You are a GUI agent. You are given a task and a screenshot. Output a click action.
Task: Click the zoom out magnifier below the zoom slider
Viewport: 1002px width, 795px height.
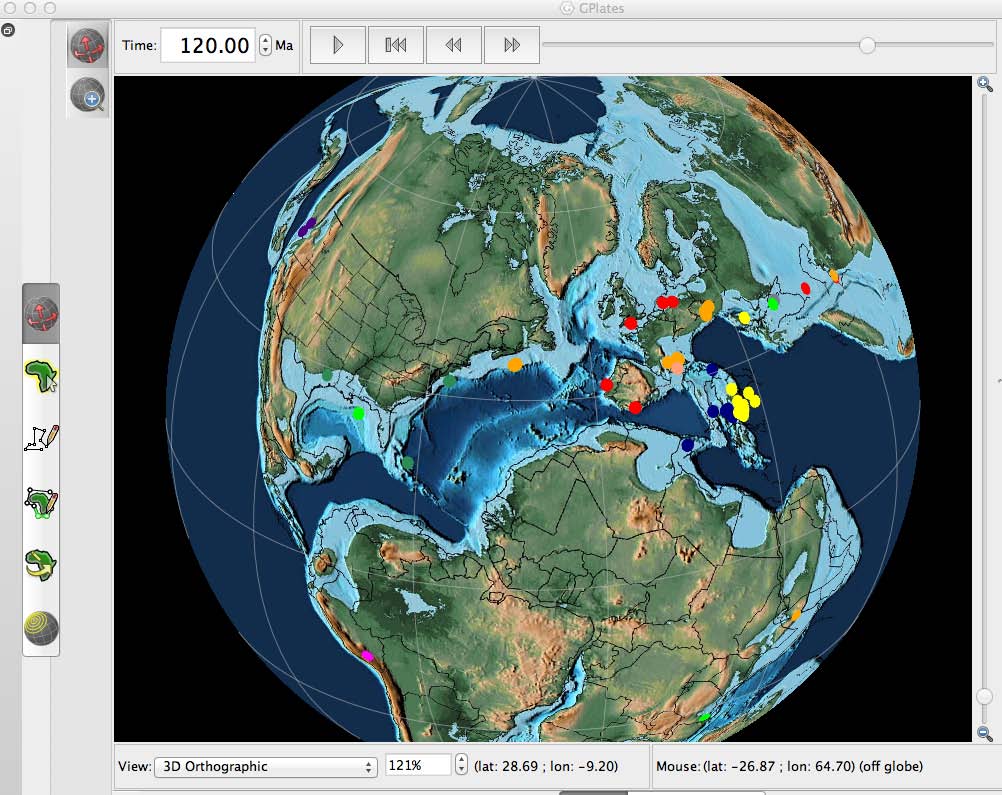(x=985, y=734)
